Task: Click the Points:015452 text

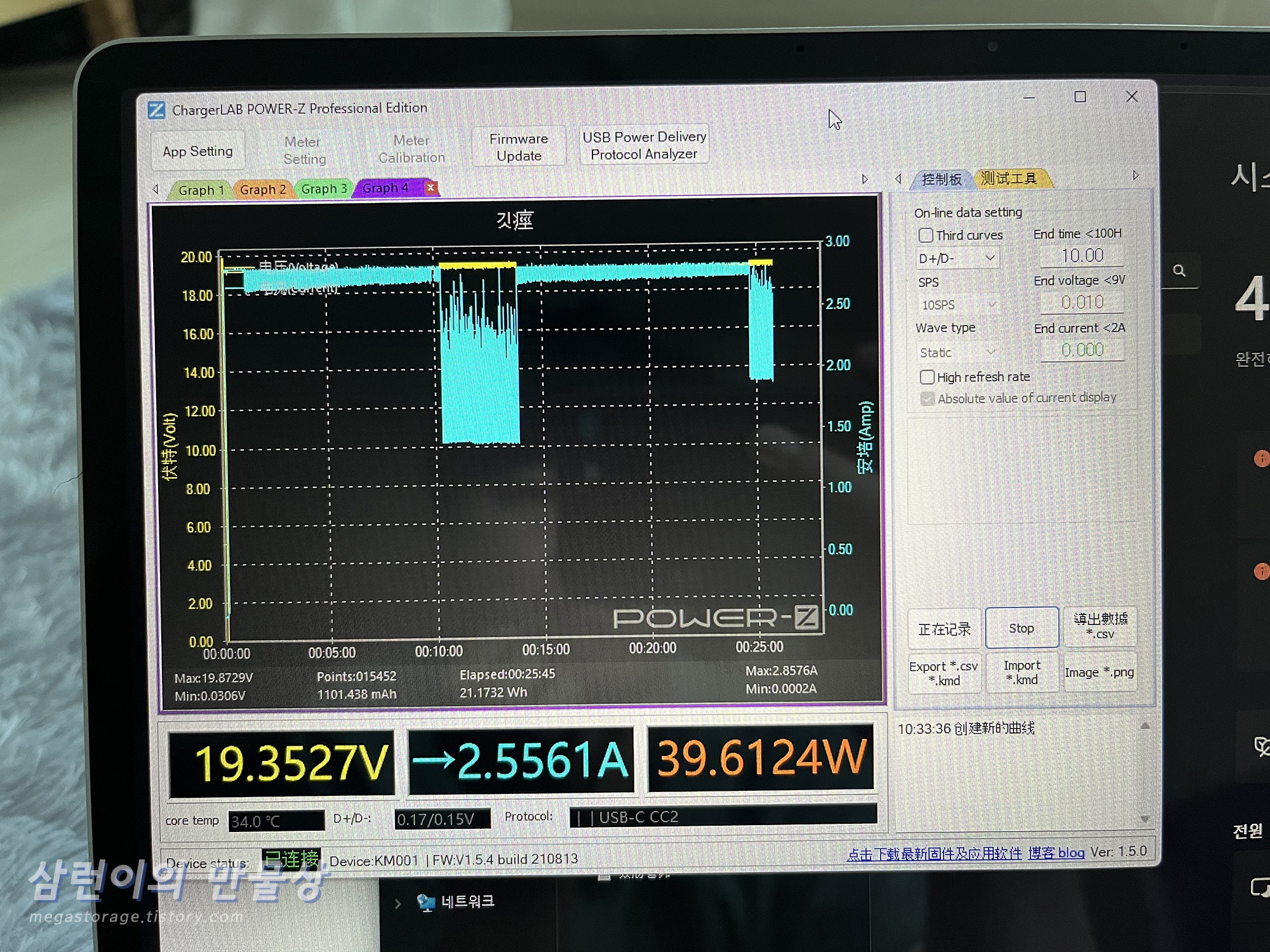Action: 356,677
